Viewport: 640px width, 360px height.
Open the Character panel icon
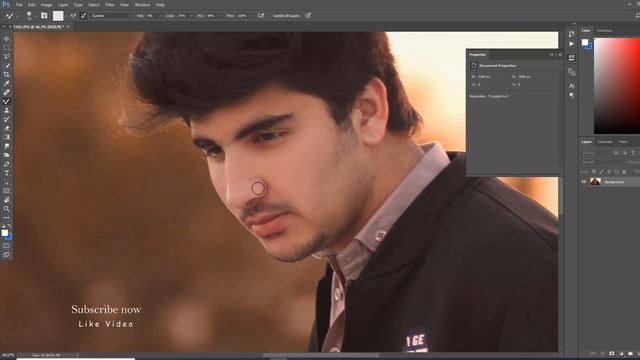(571, 86)
